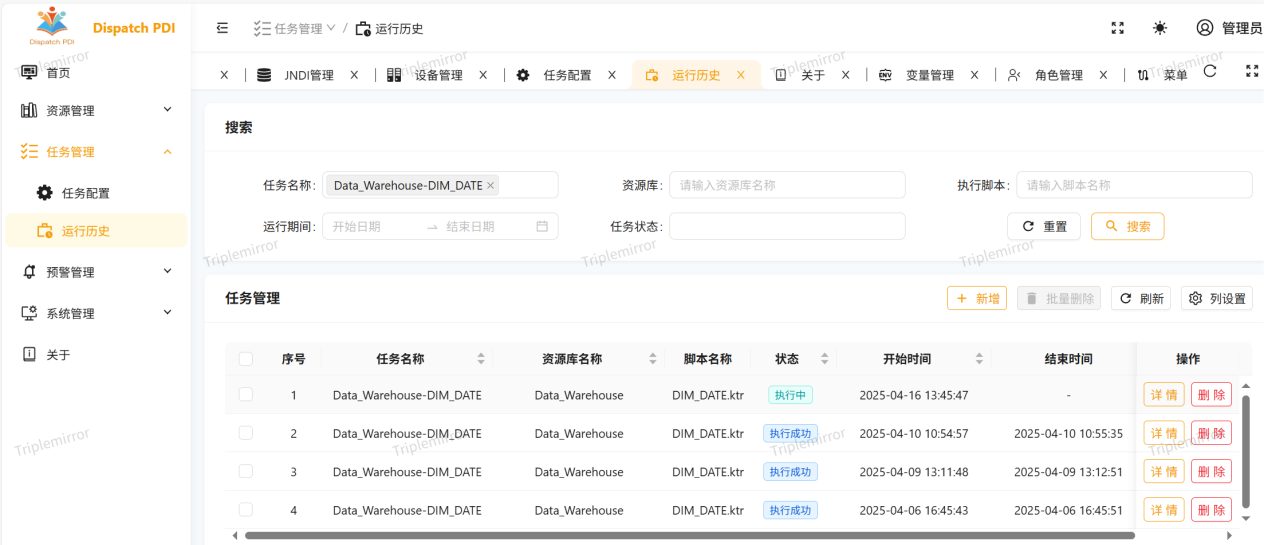Open the 管理员 user account menu

coord(1229,28)
